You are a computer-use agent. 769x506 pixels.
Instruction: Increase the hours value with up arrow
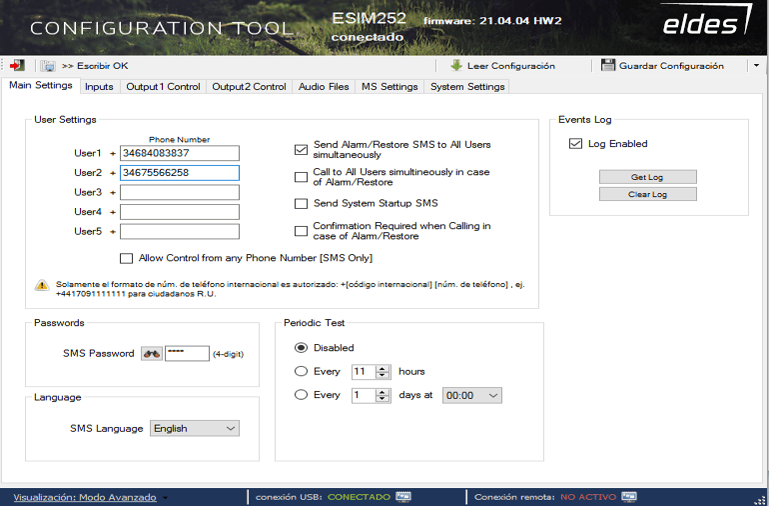[383, 368]
